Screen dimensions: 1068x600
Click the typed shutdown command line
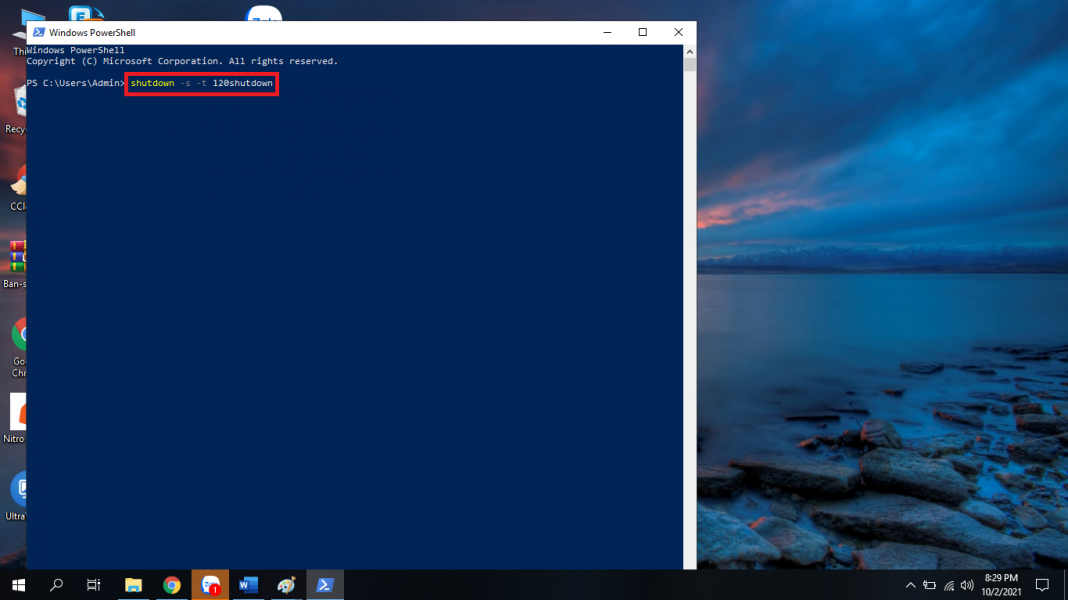coord(201,83)
